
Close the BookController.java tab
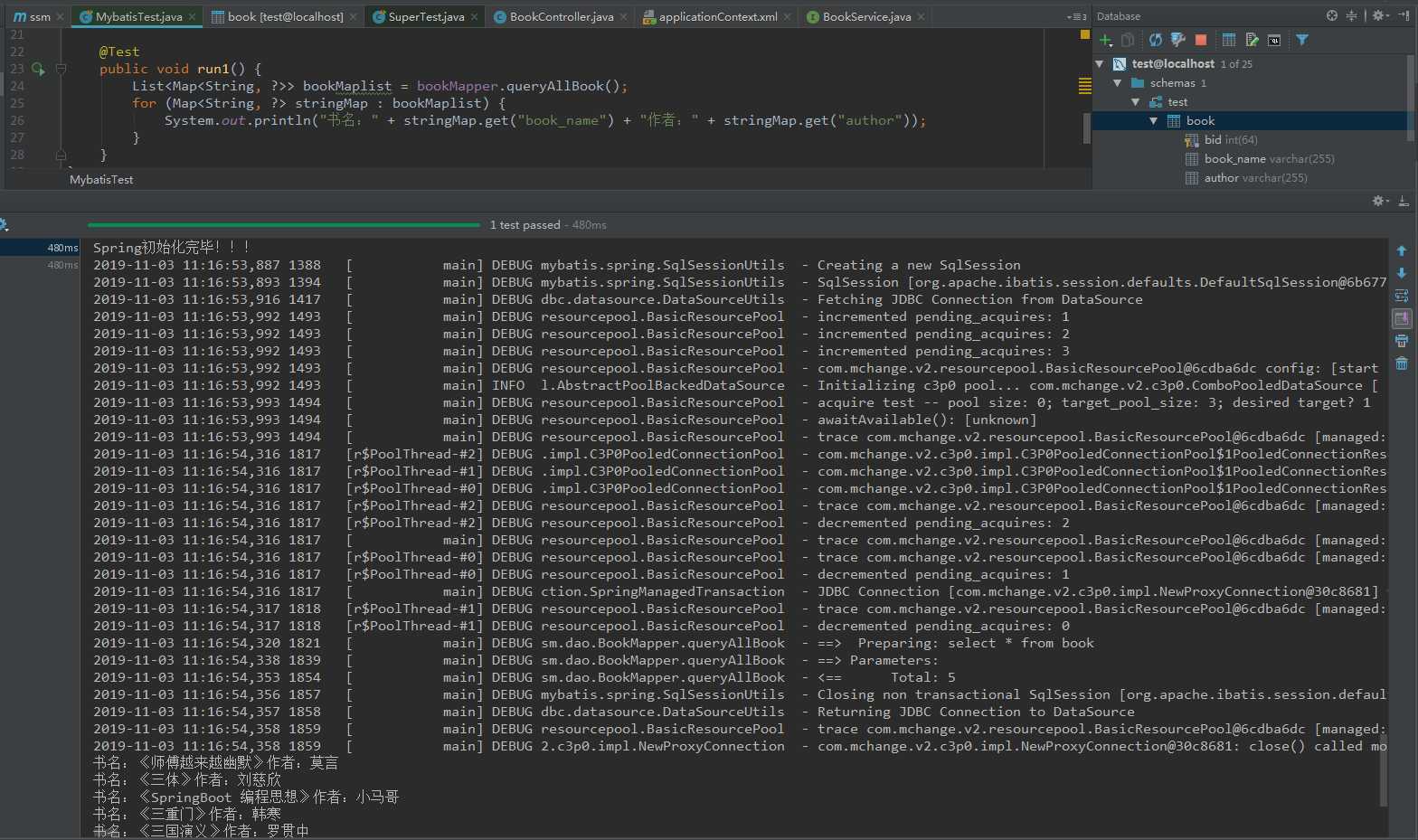[623, 16]
